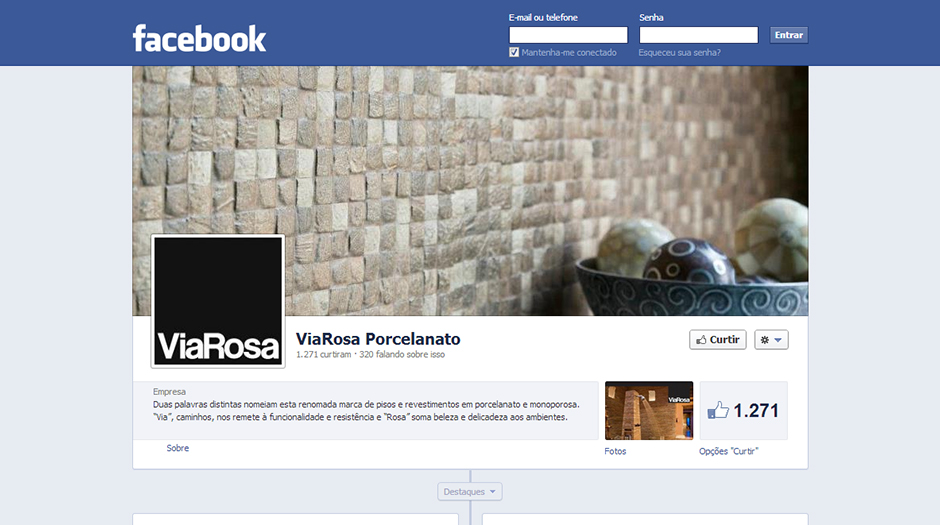Open the Esqueceu sua senha? link
This screenshot has width=940, height=525.
coord(679,53)
